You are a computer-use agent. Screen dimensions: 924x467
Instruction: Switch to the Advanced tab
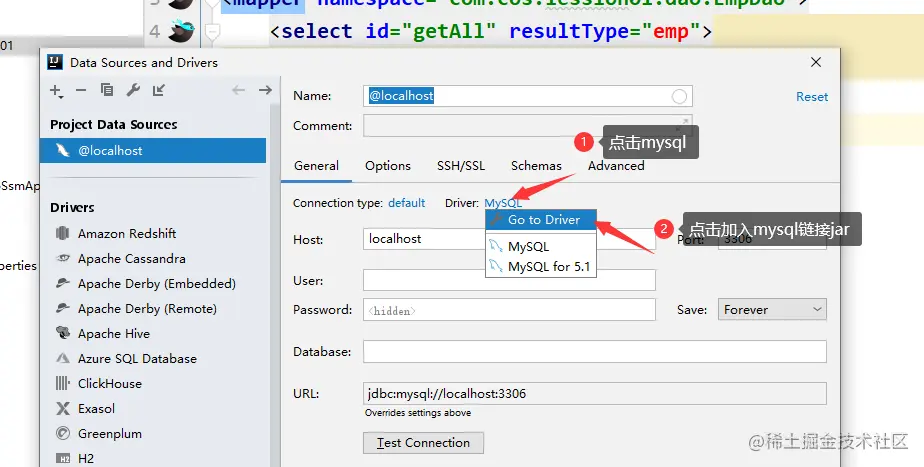(x=616, y=166)
